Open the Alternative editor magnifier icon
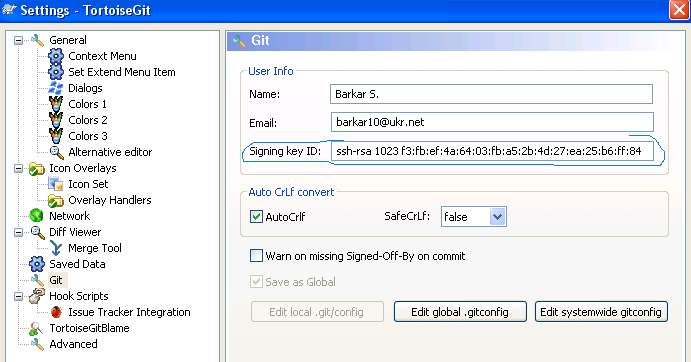 point(56,152)
